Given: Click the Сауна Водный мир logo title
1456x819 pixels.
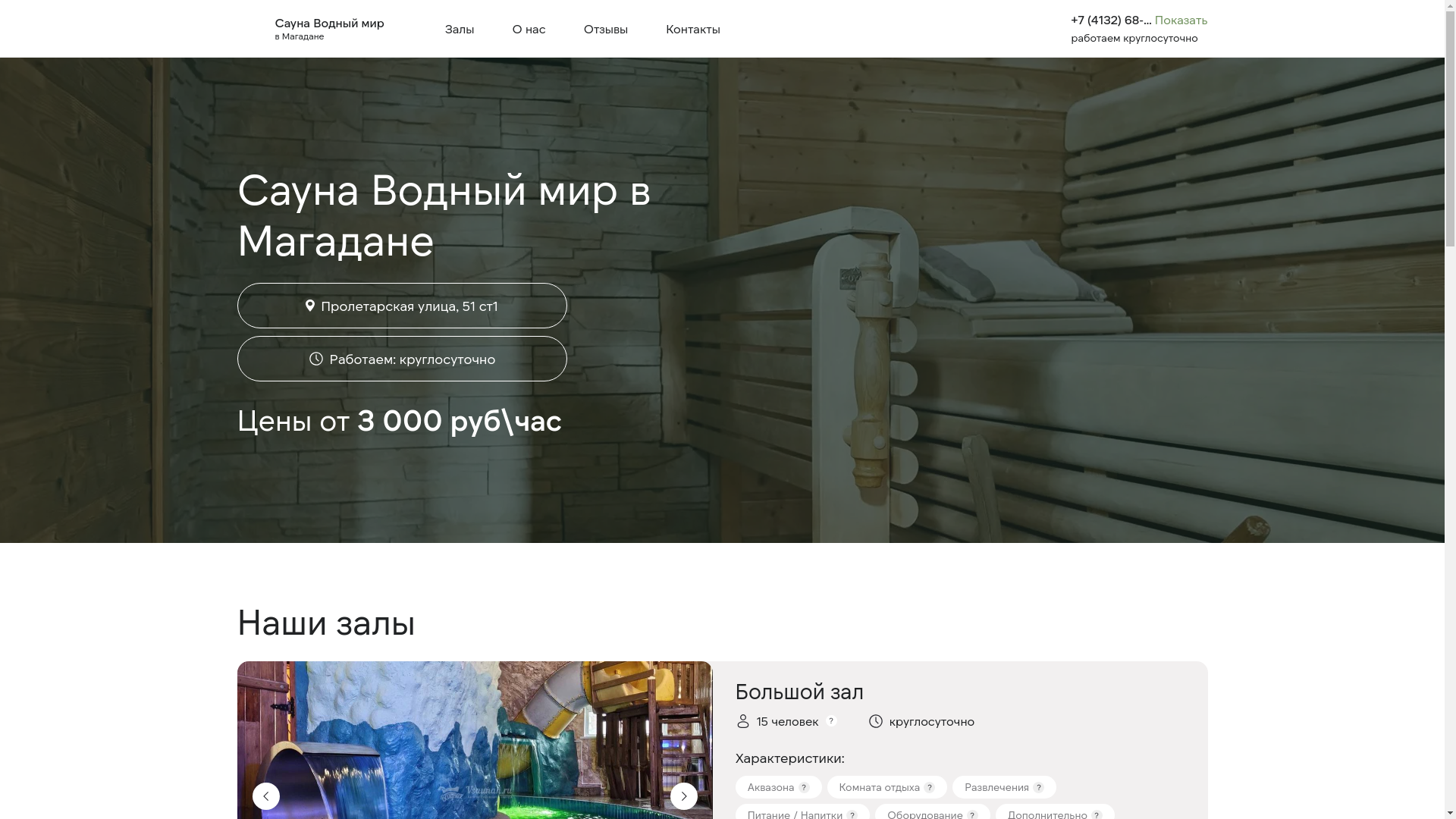Looking at the screenshot, I should click(329, 24).
